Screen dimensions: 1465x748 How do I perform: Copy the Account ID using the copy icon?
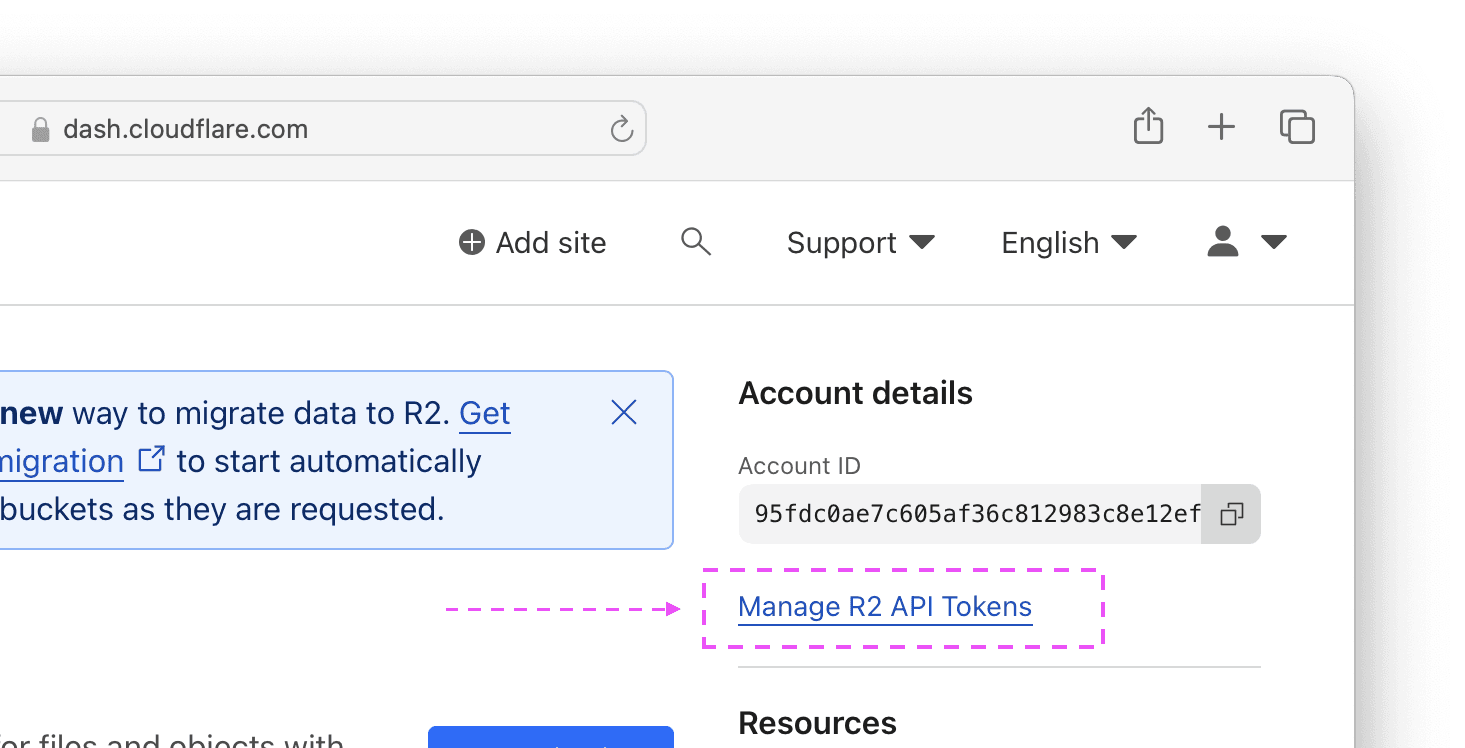pyautogui.click(x=1231, y=514)
